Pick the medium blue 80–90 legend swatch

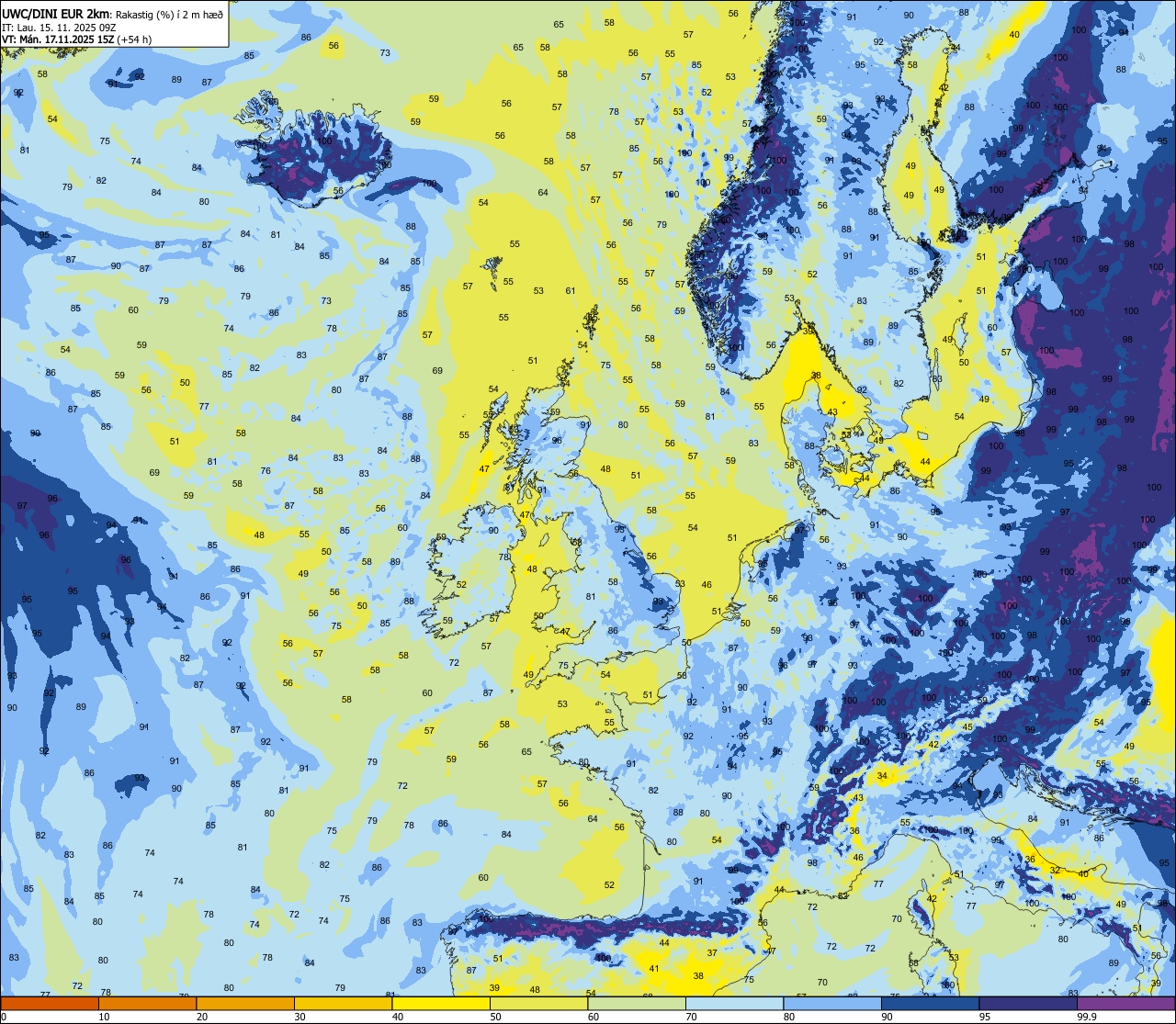[x=832, y=1003]
